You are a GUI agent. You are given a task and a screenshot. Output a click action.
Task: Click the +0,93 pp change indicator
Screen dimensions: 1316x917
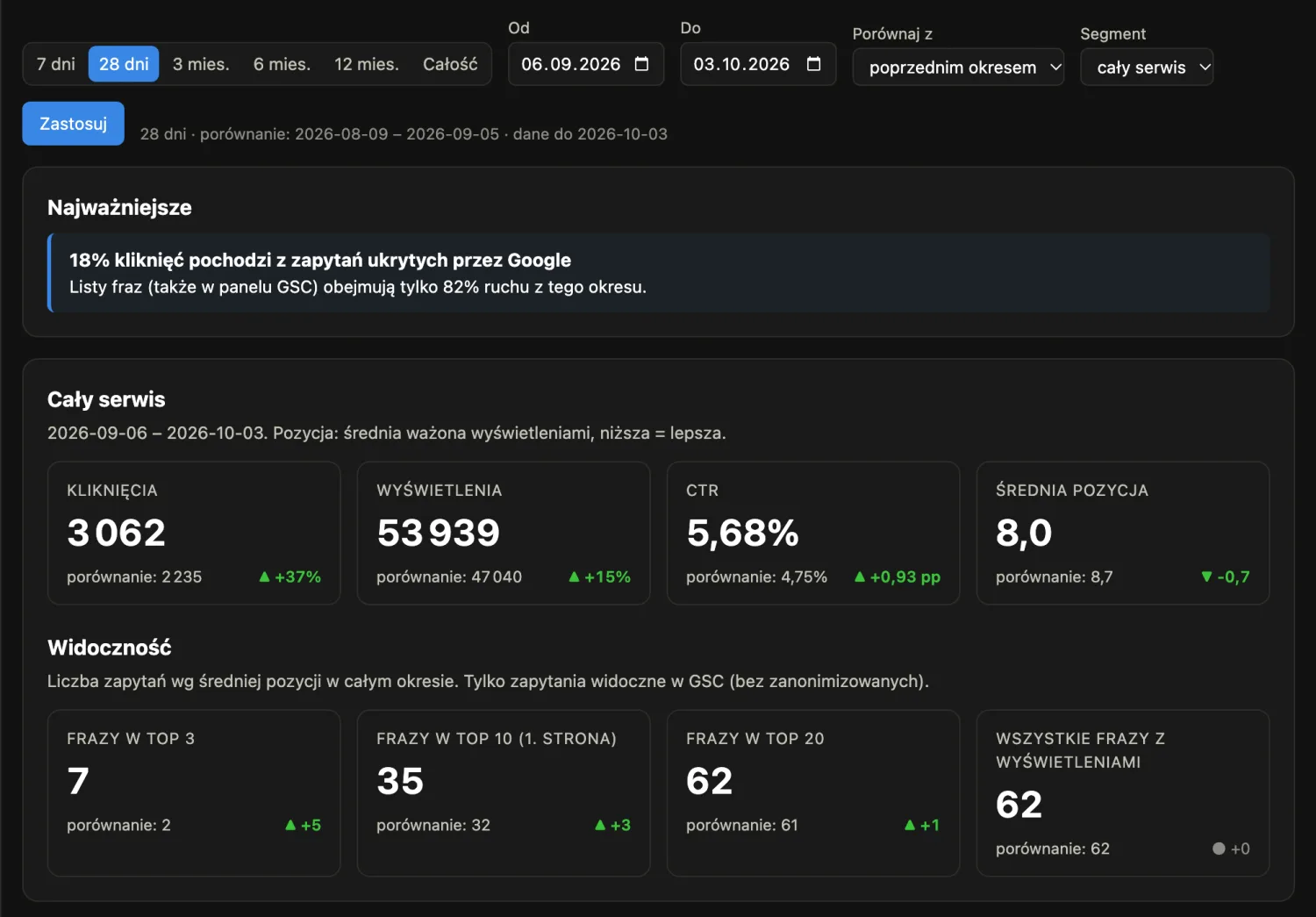(897, 577)
